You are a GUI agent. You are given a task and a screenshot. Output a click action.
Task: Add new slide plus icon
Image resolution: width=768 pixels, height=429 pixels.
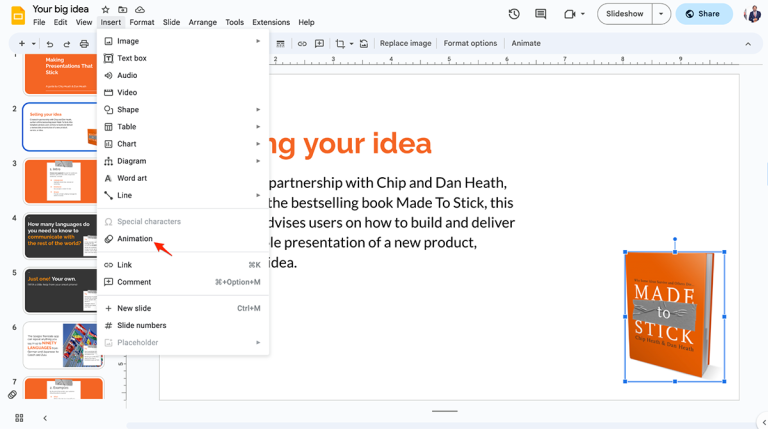pyautogui.click(x=22, y=44)
